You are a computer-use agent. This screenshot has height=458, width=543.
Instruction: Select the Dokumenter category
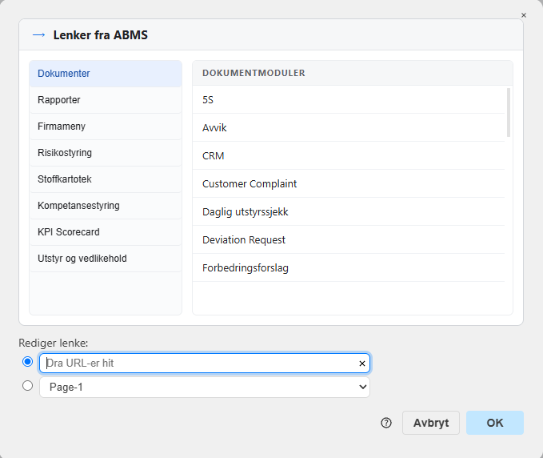[x=106, y=73]
